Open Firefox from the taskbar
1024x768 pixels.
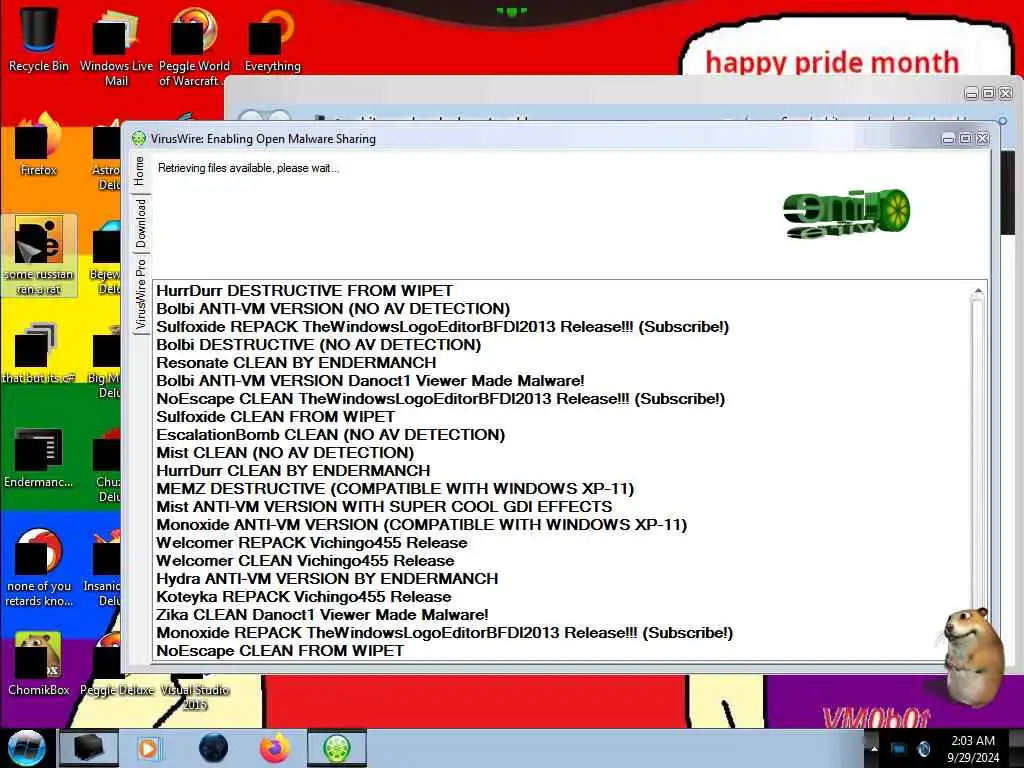[275, 748]
